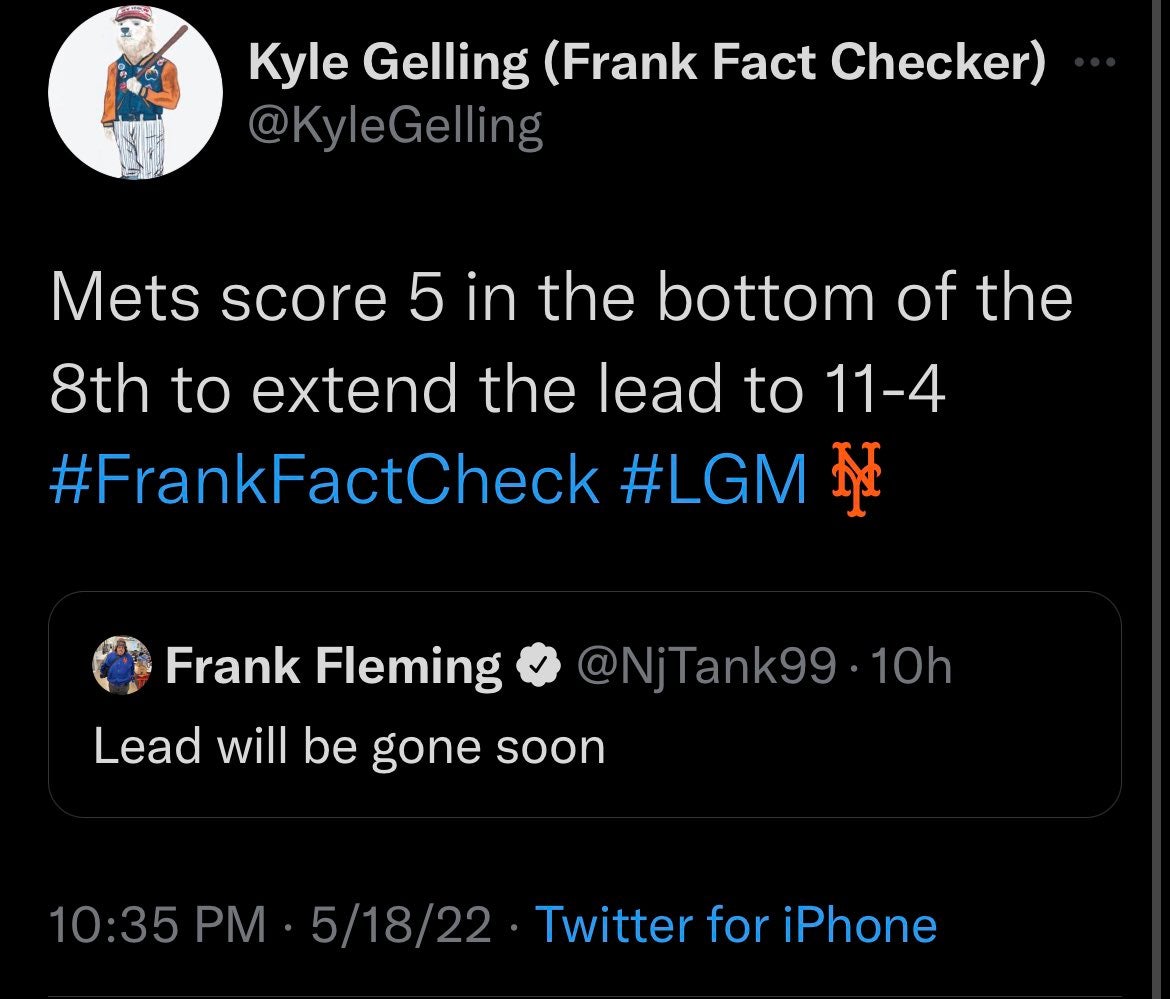Click the 10:35 PM tweet time

pos(157,925)
